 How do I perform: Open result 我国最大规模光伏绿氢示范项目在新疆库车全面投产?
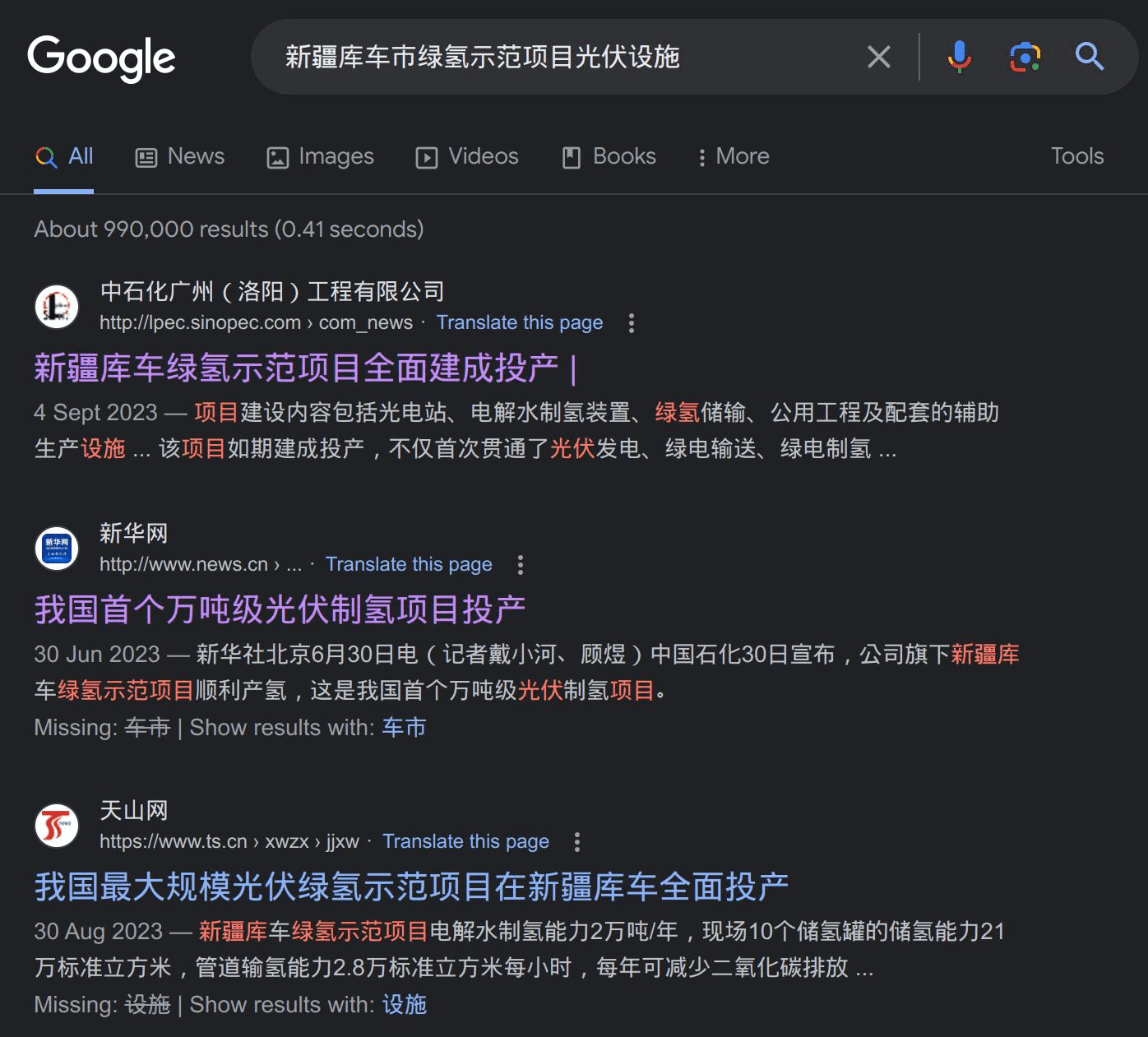click(x=411, y=887)
